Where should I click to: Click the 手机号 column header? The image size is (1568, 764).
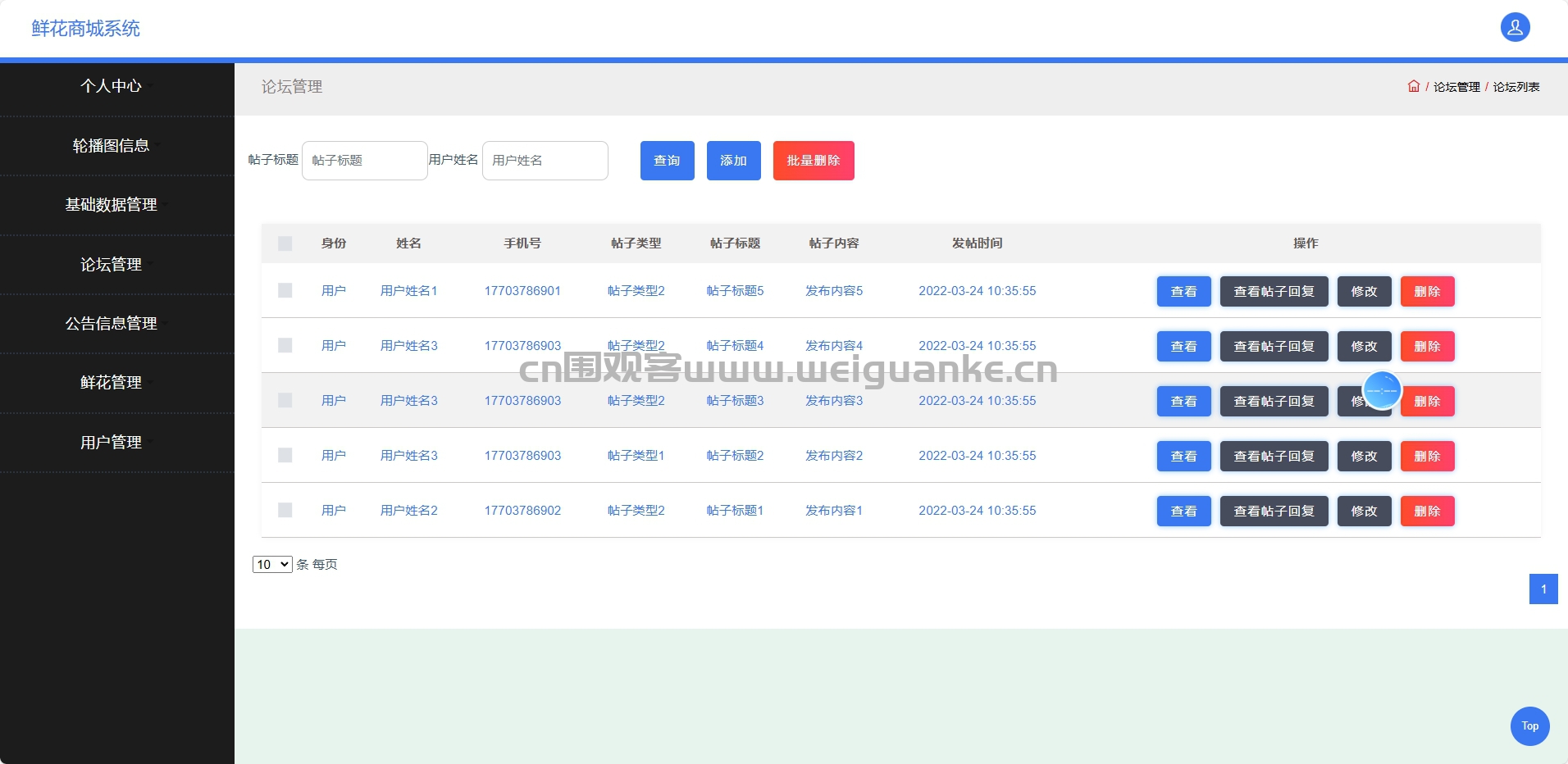pyautogui.click(x=522, y=243)
